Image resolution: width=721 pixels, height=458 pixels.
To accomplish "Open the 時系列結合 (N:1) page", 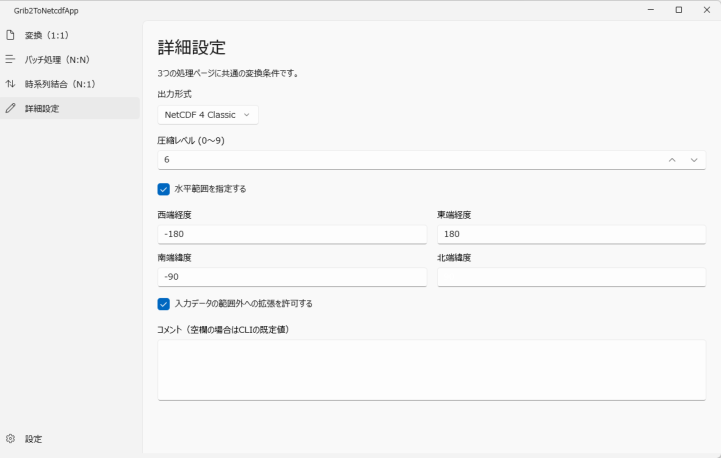I will point(70,84).
